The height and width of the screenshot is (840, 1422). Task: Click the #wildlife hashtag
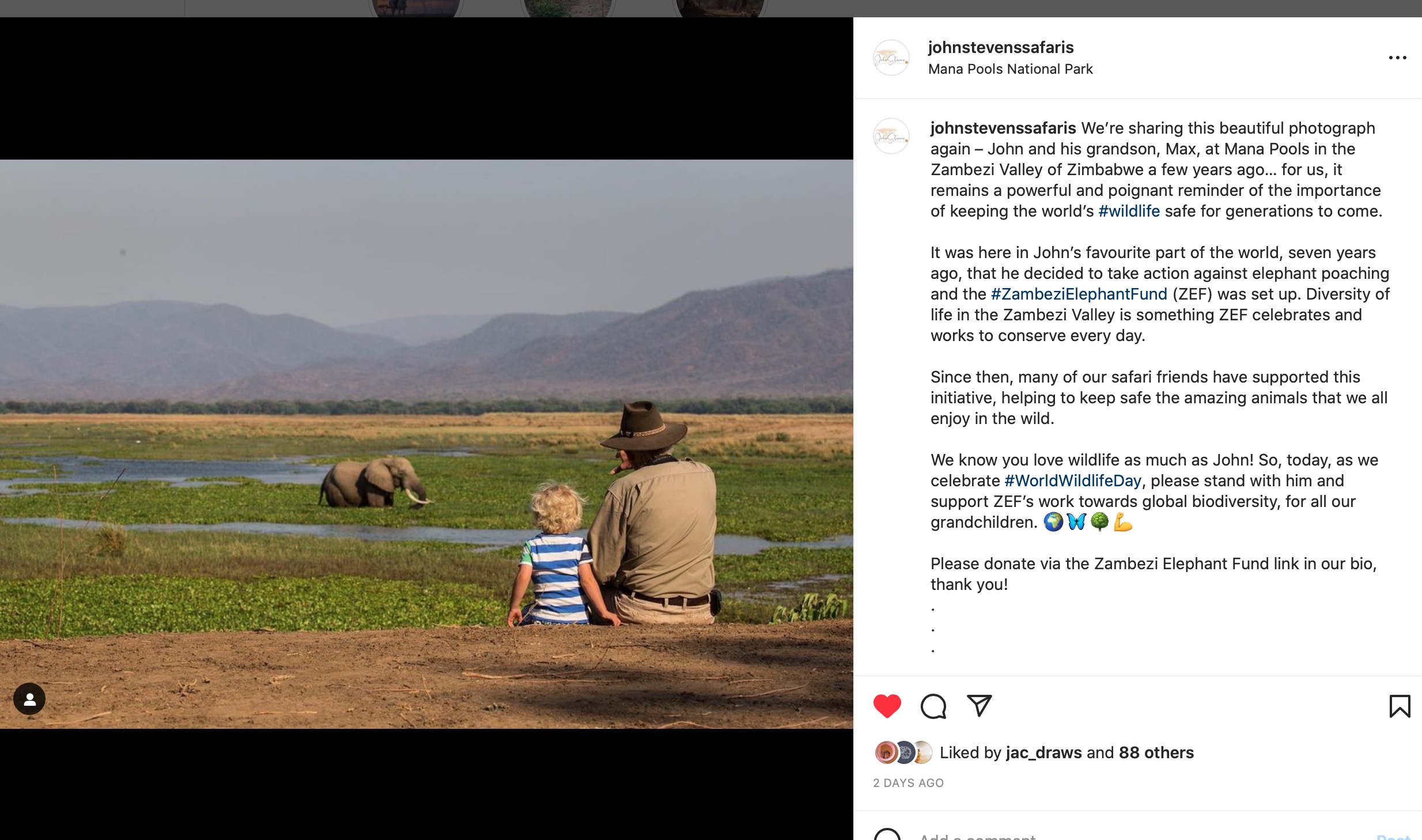(x=1129, y=211)
